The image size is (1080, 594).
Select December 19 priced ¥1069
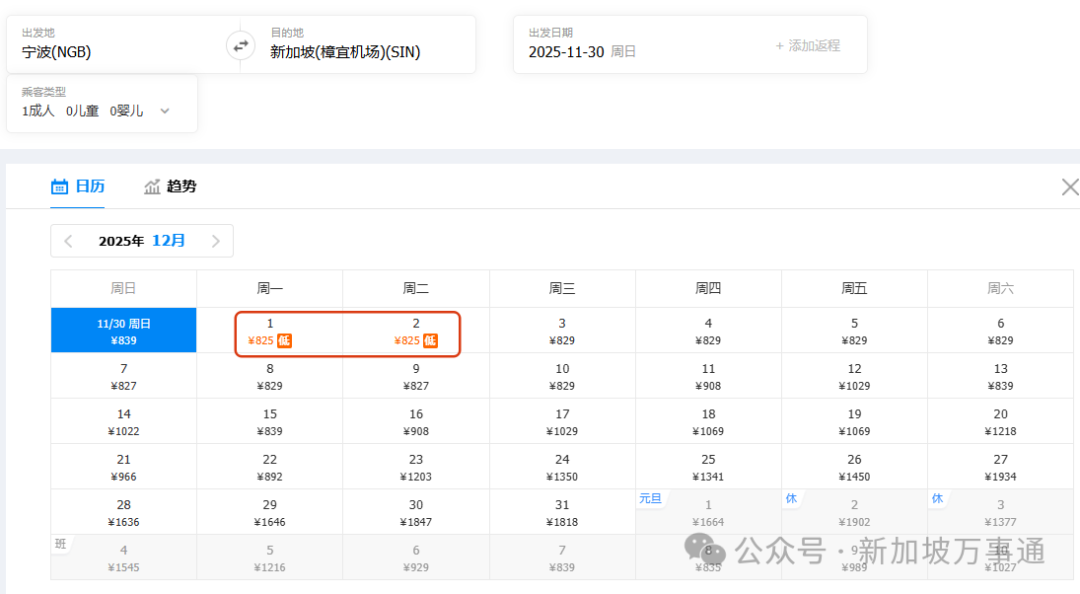point(854,422)
